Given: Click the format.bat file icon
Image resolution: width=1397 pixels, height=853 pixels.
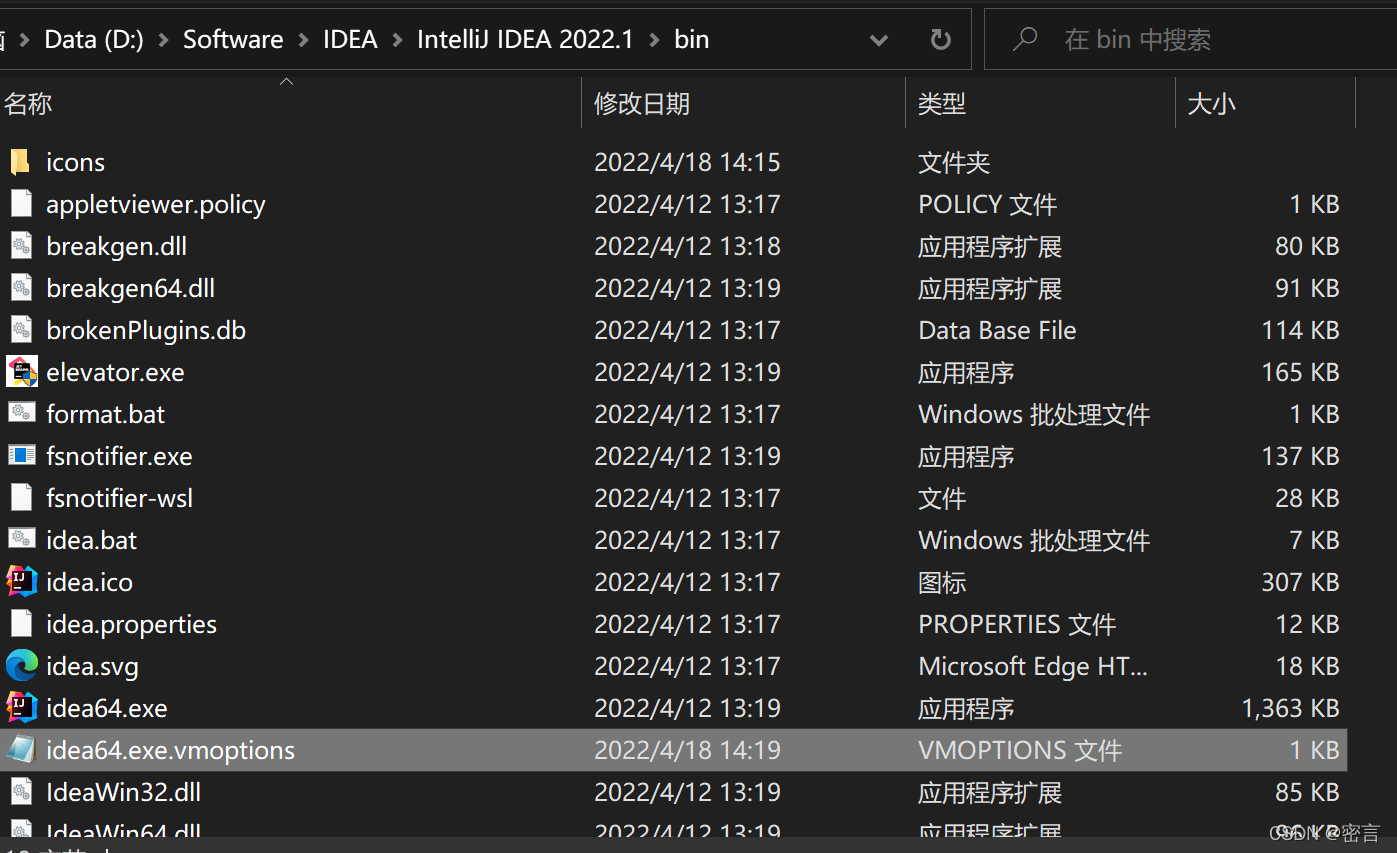Looking at the screenshot, I should [21, 414].
